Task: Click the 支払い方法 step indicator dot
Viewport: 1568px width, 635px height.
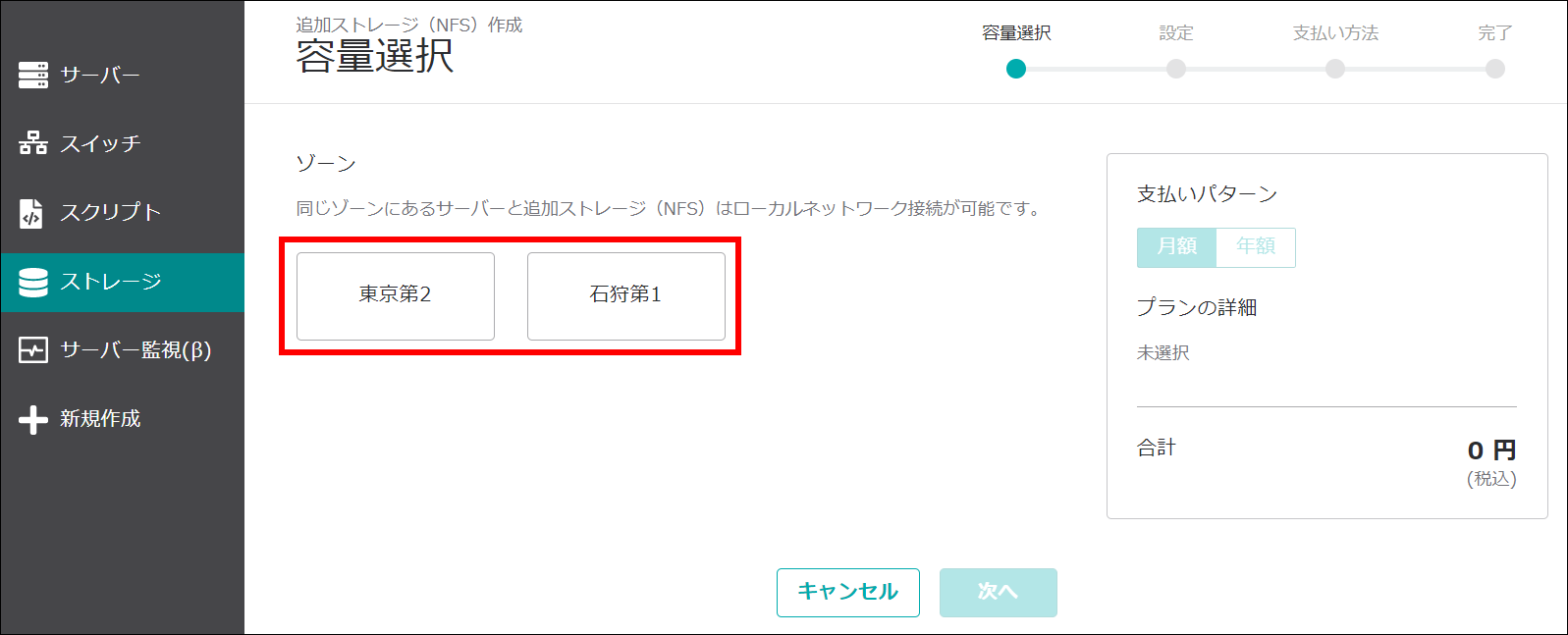Action: [x=1335, y=69]
